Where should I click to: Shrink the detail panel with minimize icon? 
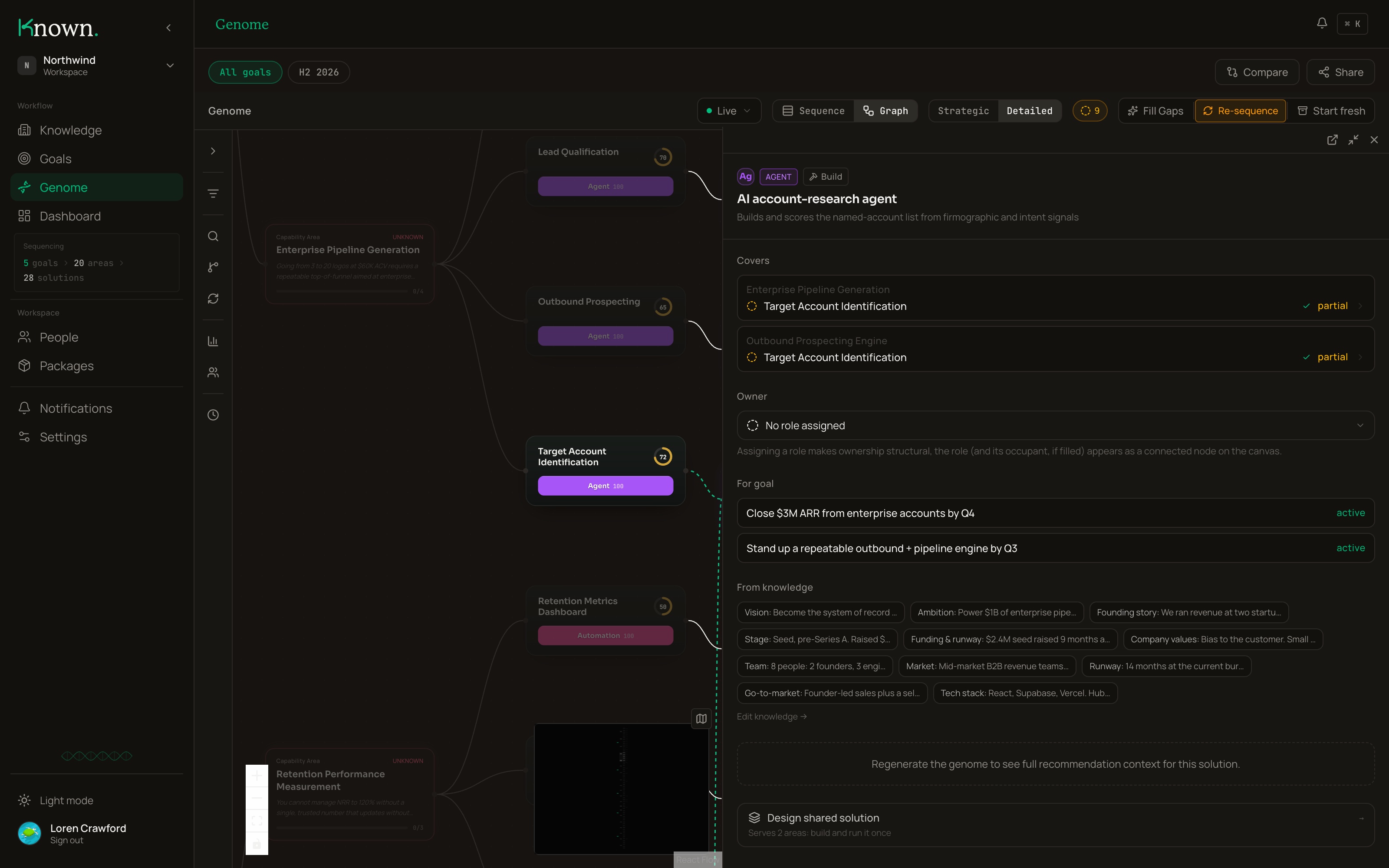pos(1353,140)
